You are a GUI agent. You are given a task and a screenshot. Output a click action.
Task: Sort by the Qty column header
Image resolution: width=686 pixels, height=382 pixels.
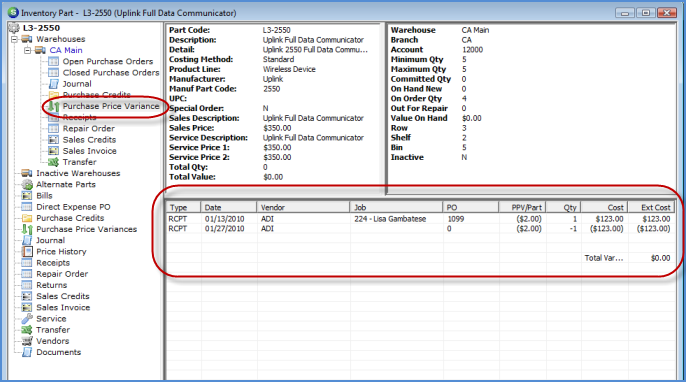tap(564, 207)
